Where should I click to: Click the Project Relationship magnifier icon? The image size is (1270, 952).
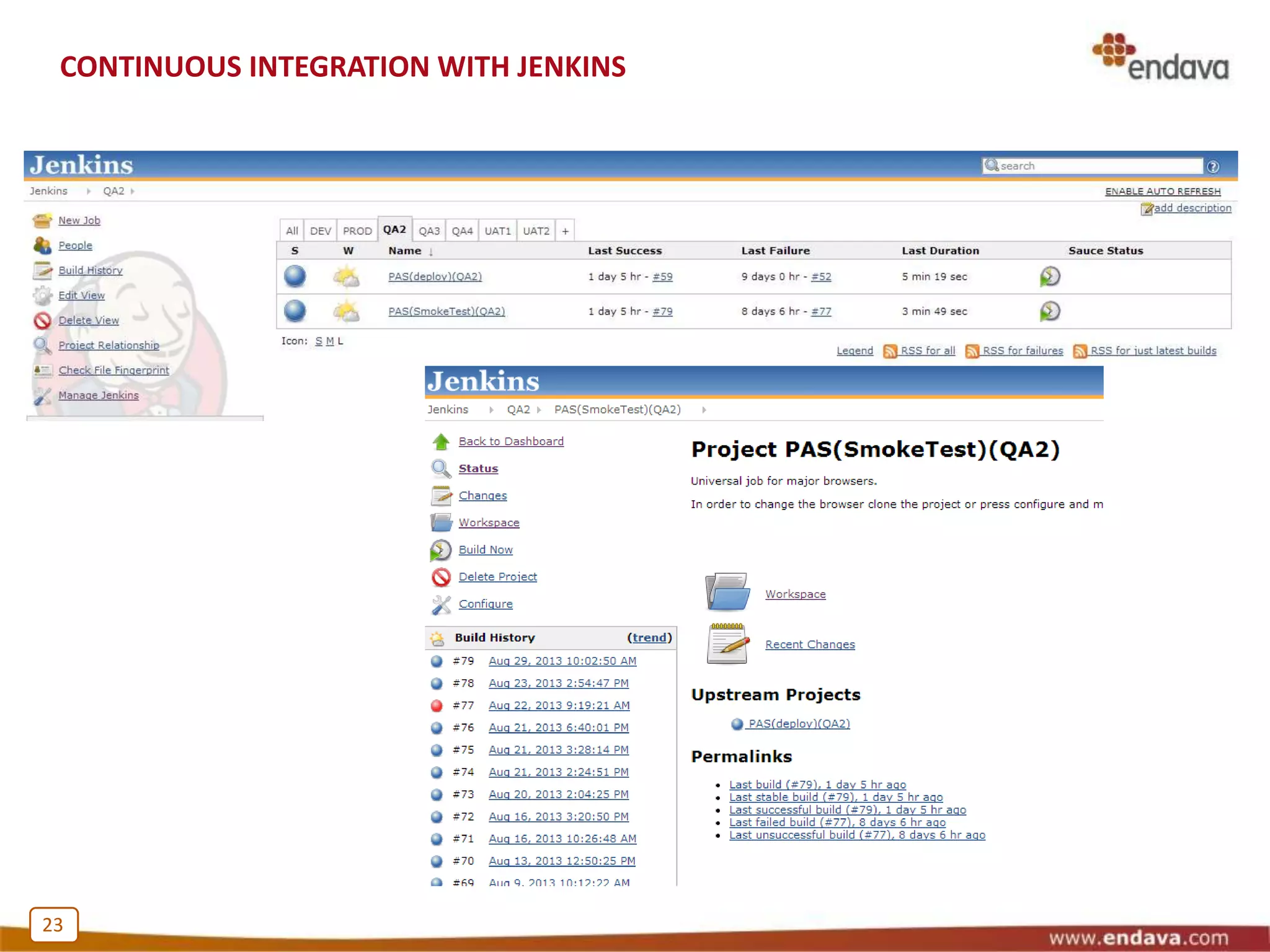pos(42,345)
